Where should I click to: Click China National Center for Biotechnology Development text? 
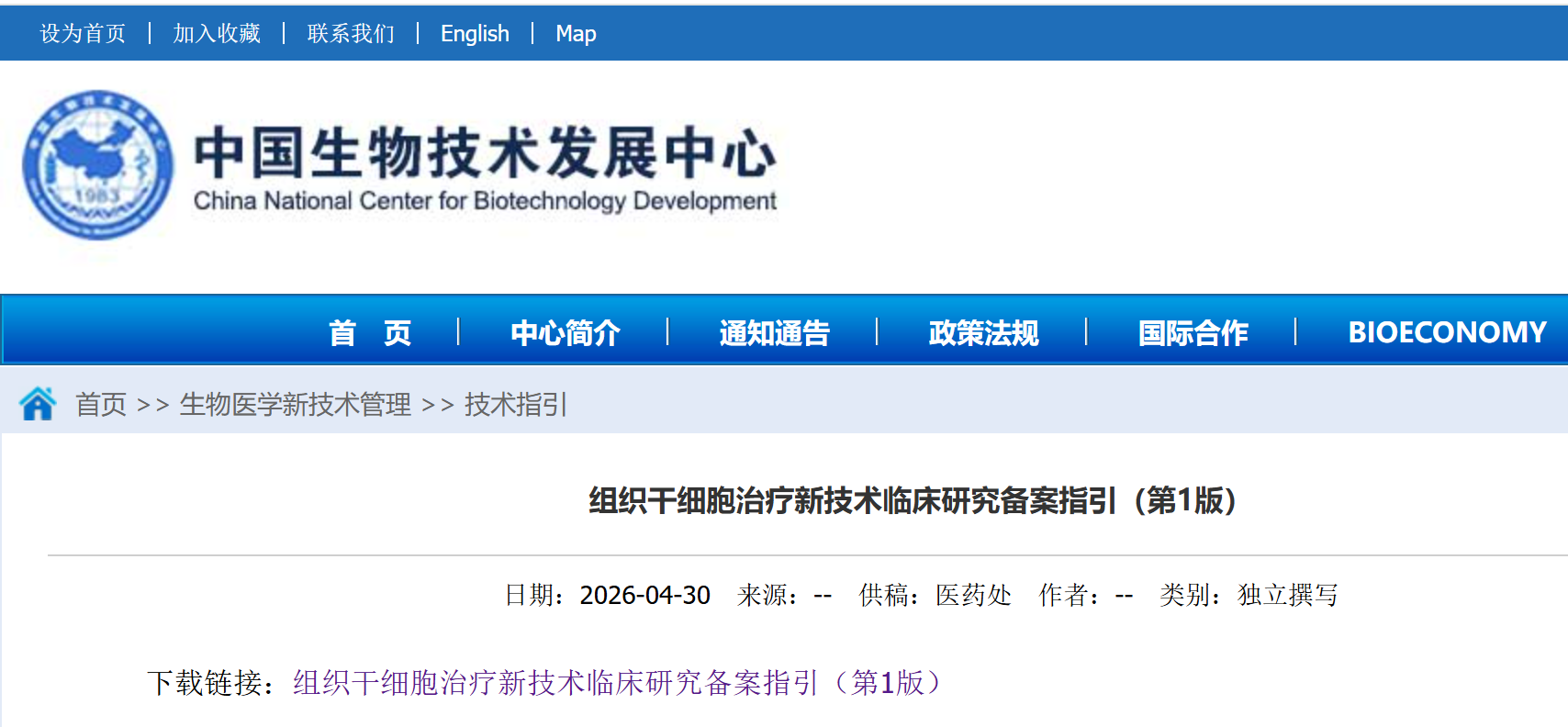tap(486, 201)
